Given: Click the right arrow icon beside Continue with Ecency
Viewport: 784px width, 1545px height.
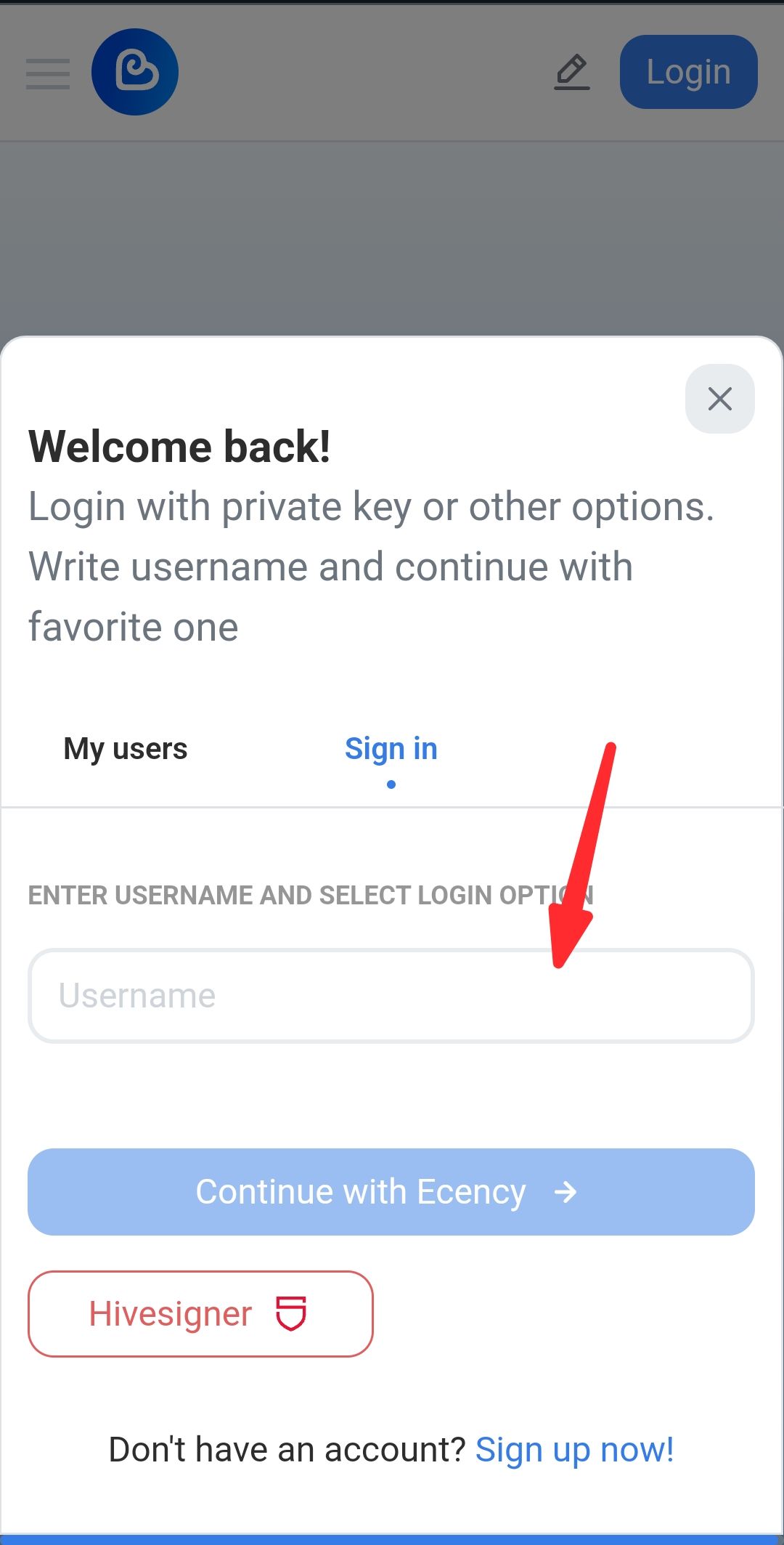Looking at the screenshot, I should pos(565,1192).
